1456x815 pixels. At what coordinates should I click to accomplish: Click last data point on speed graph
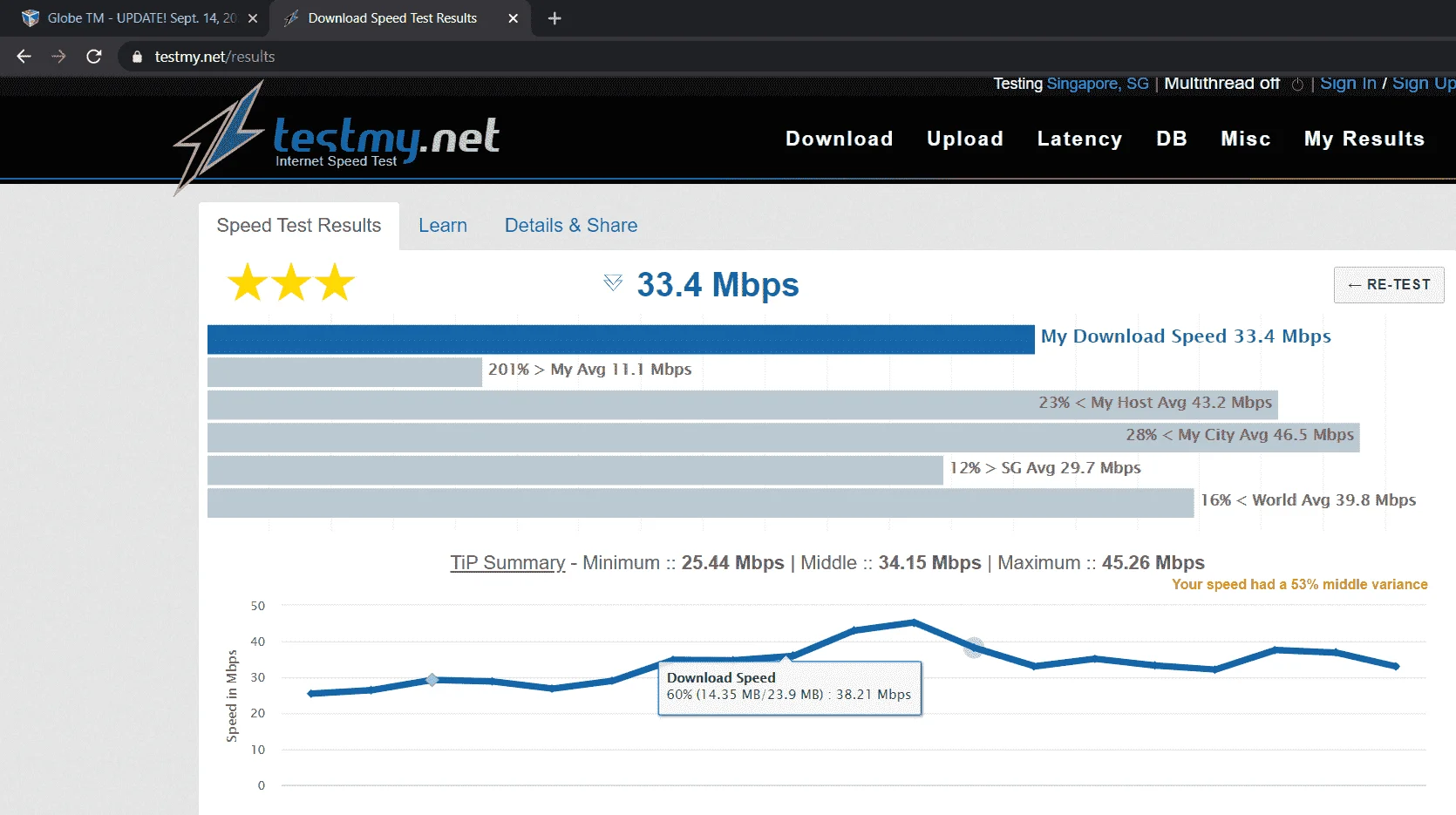[x=1397, y=666]
